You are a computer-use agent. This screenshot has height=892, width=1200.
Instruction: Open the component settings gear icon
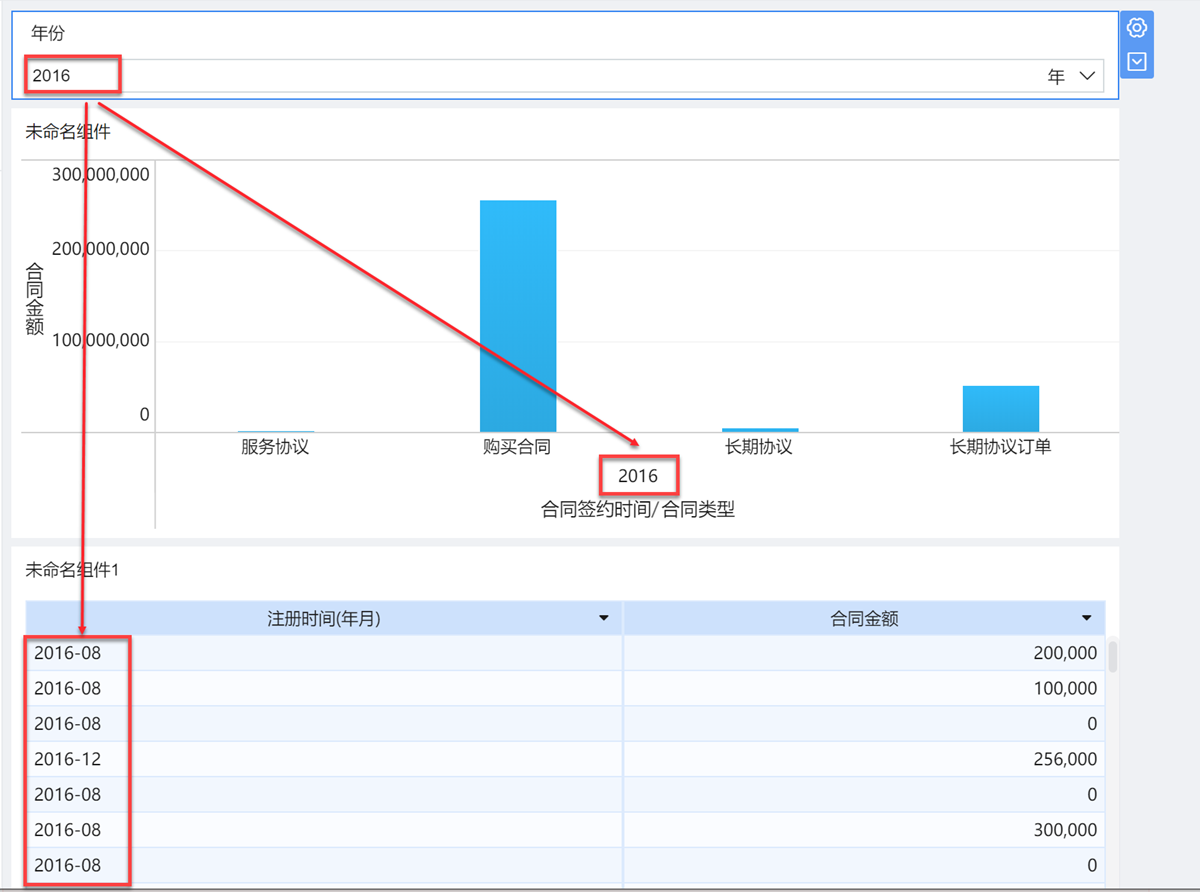tap(1137, 27)
